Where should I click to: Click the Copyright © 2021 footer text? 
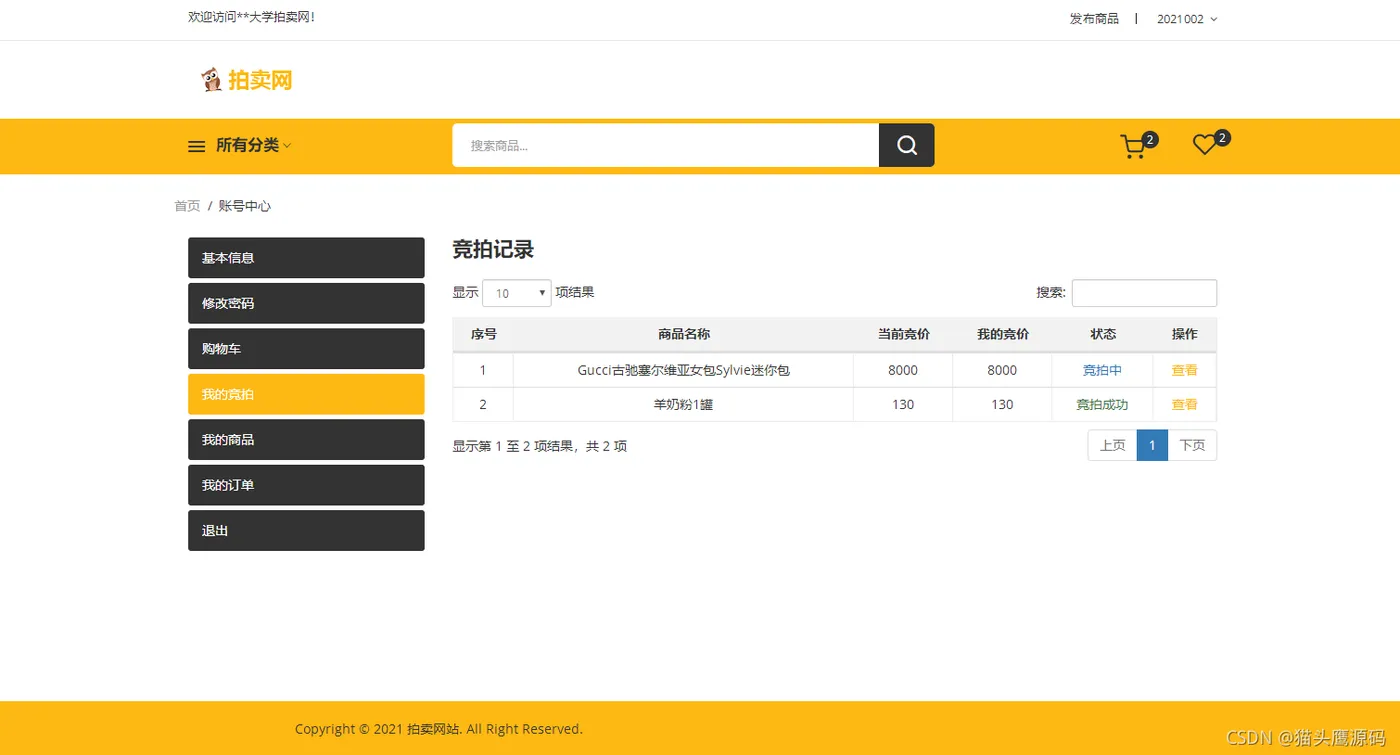(x=439, y=729)
